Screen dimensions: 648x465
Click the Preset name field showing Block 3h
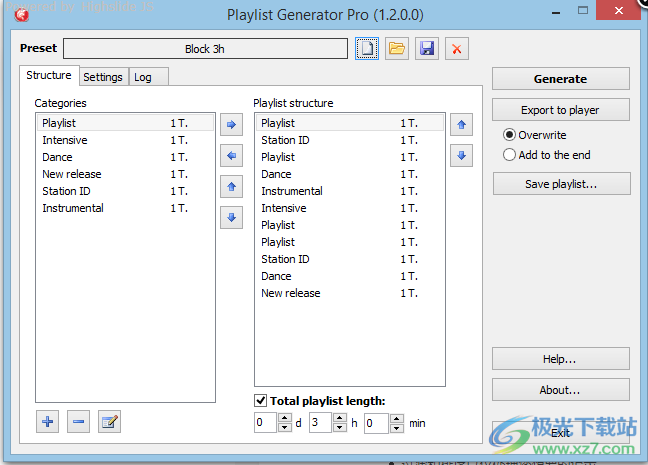tap(205, 49)
